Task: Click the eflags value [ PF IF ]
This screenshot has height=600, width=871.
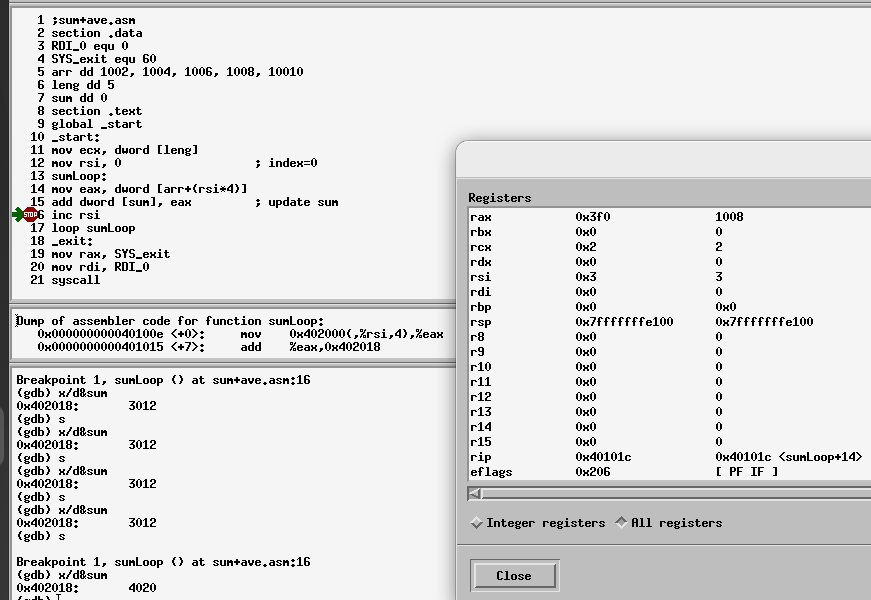Action: point(747,472)
